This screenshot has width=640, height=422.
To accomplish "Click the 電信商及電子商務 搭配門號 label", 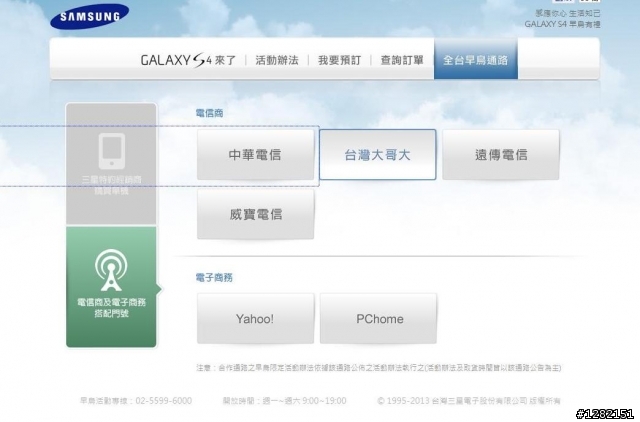I will pyautogui.click(x=111, y=308).
